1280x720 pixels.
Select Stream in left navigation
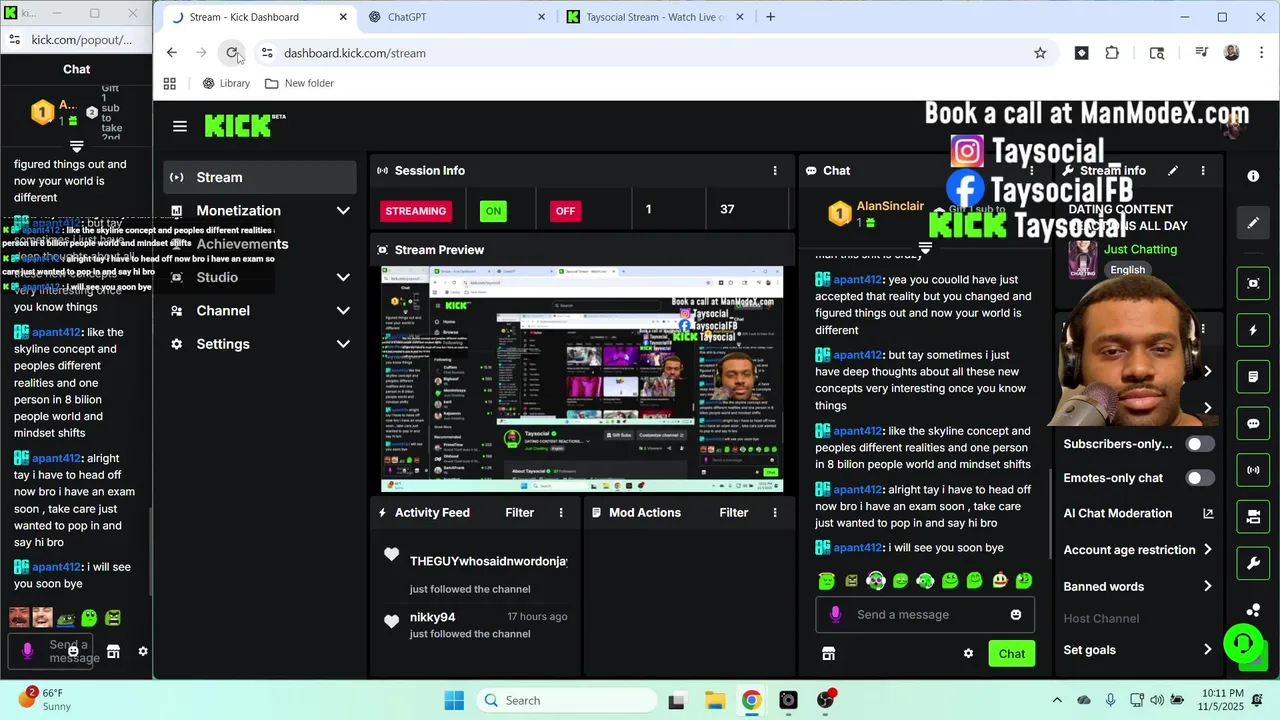point(260,177)
